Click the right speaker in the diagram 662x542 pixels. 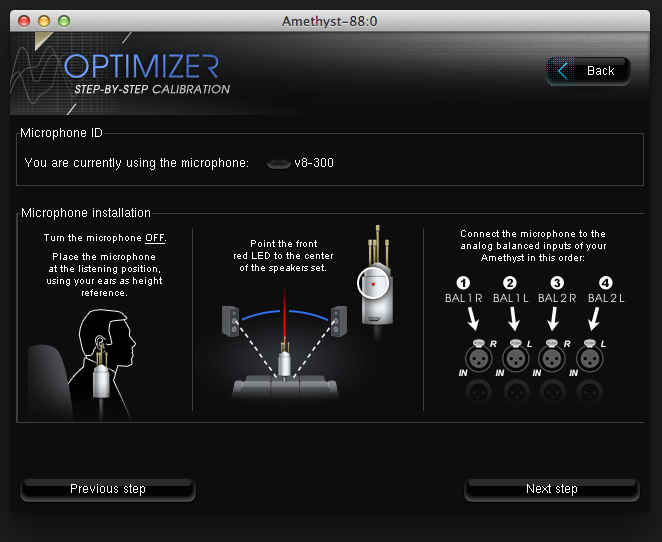click(x=339, y=321)
